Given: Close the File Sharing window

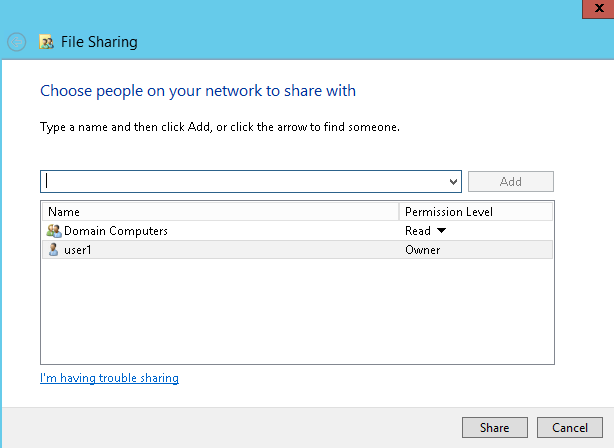Looking at the screenshot, I should click(x=598, y=9).
